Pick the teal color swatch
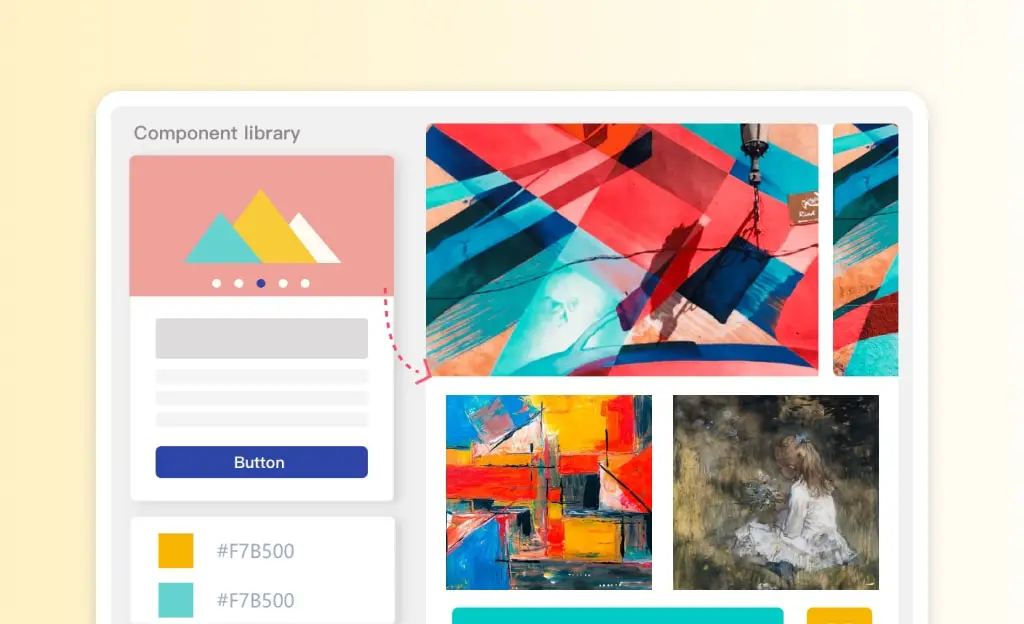Viewport: 1024px width, 624px height. pos(176,600)
